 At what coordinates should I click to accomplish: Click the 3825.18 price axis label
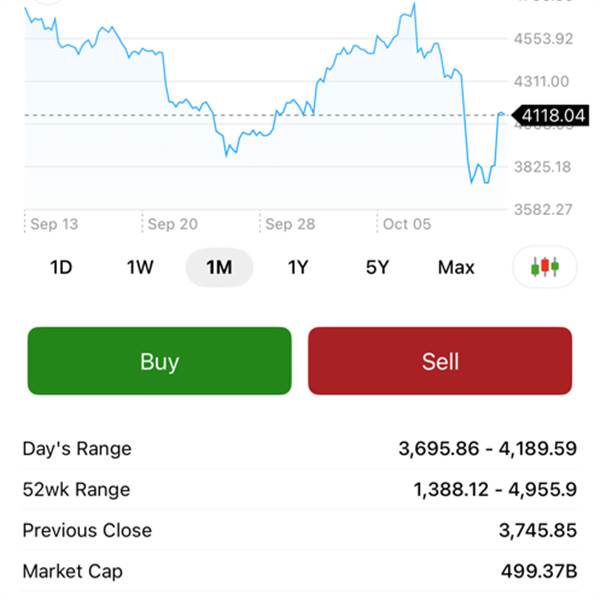(x=543, y=166)
